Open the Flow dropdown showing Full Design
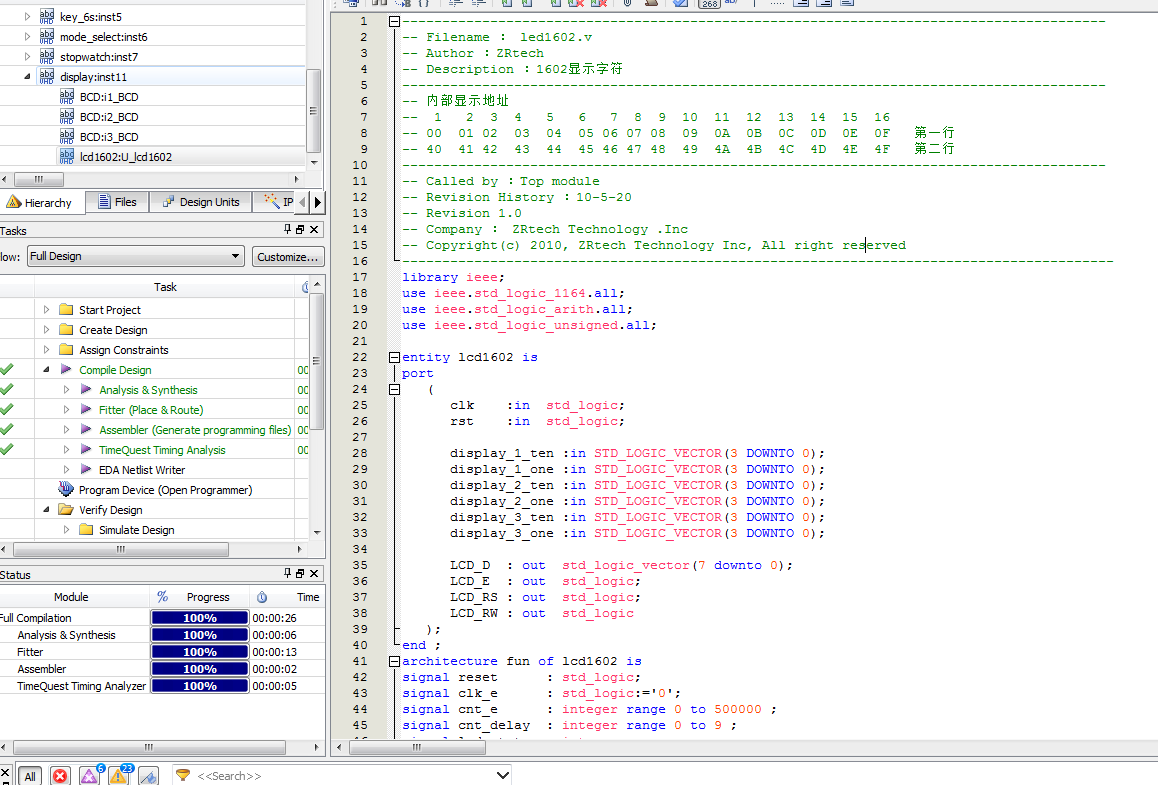Image resolution: width=1158 pixels, height=785 pixels. coord(136,256)
